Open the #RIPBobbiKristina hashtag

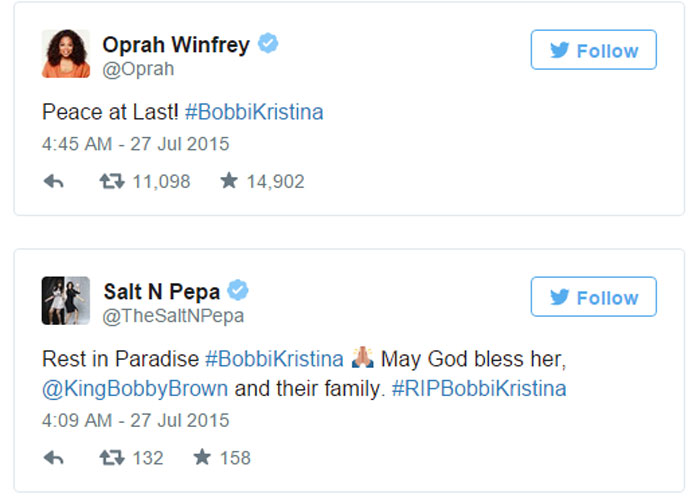click(x=478, y=389)
